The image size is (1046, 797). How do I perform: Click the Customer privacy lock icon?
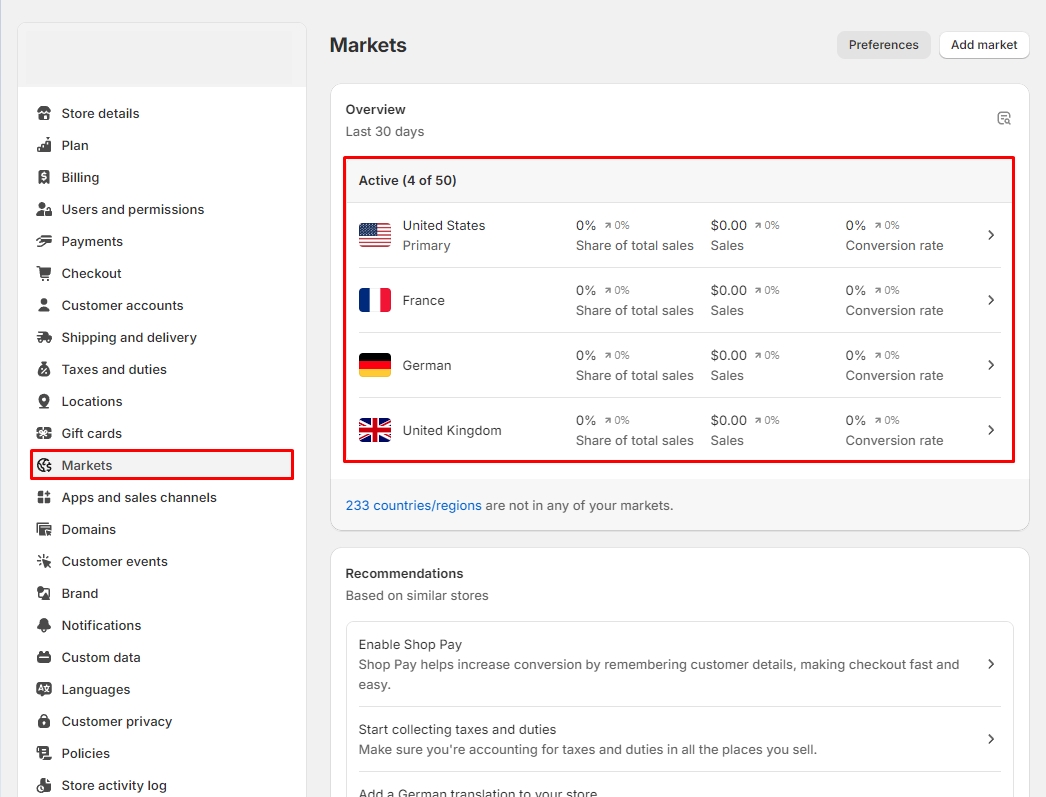[44, 721]
